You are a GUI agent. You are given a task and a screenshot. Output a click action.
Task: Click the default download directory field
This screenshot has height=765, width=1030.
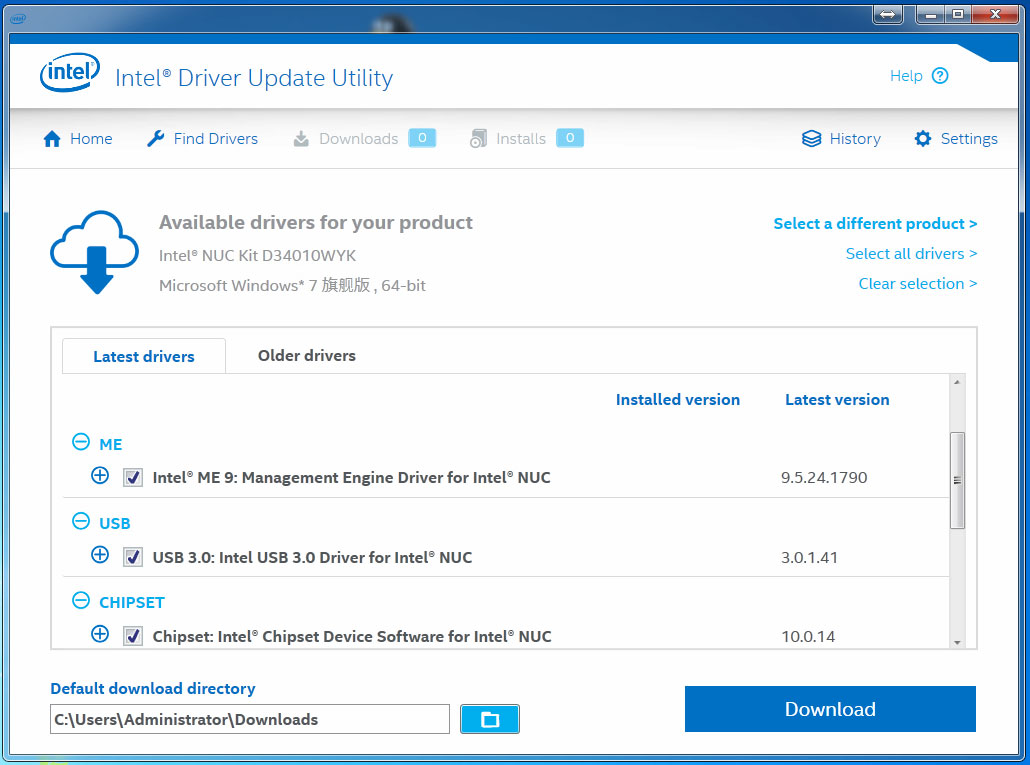(x=250, y=719)
